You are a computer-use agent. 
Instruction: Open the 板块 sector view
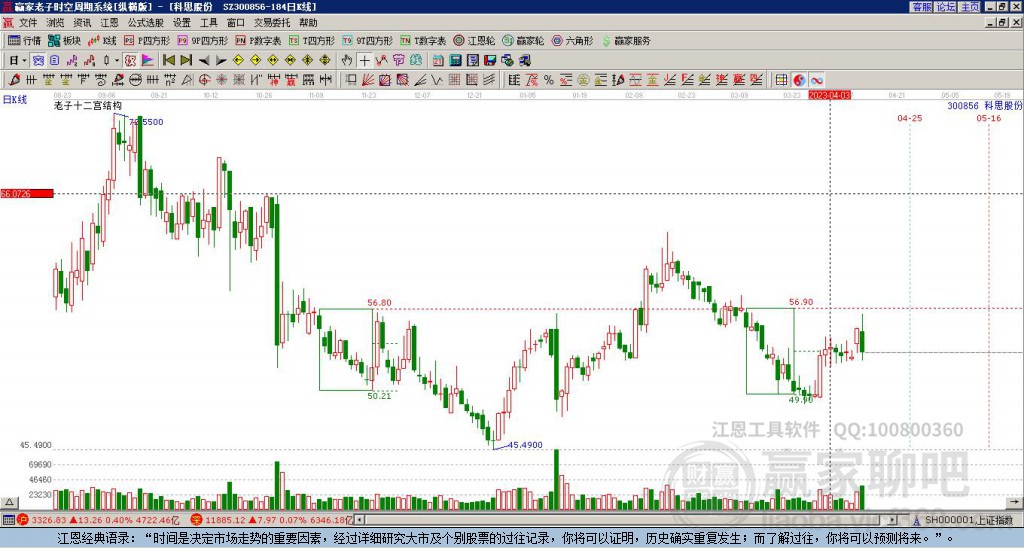pyautogui.click(x=65, y=40)
